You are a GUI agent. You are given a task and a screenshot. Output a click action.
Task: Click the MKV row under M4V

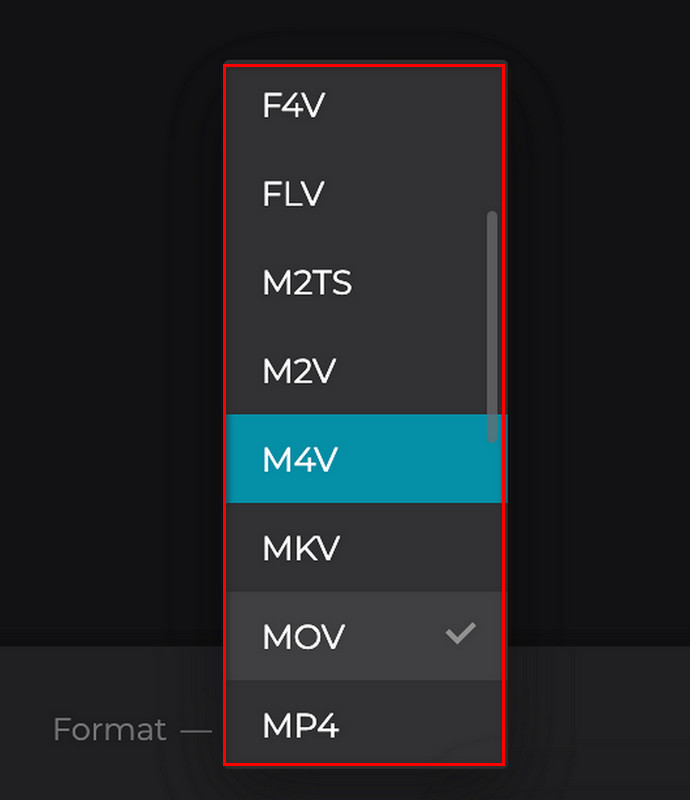point(364,547)
